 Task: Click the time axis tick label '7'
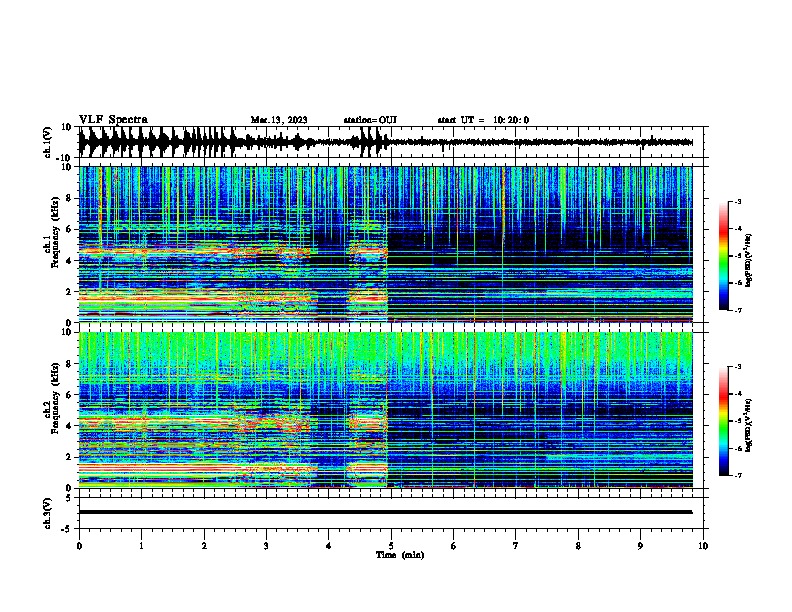tap(516, 546)
